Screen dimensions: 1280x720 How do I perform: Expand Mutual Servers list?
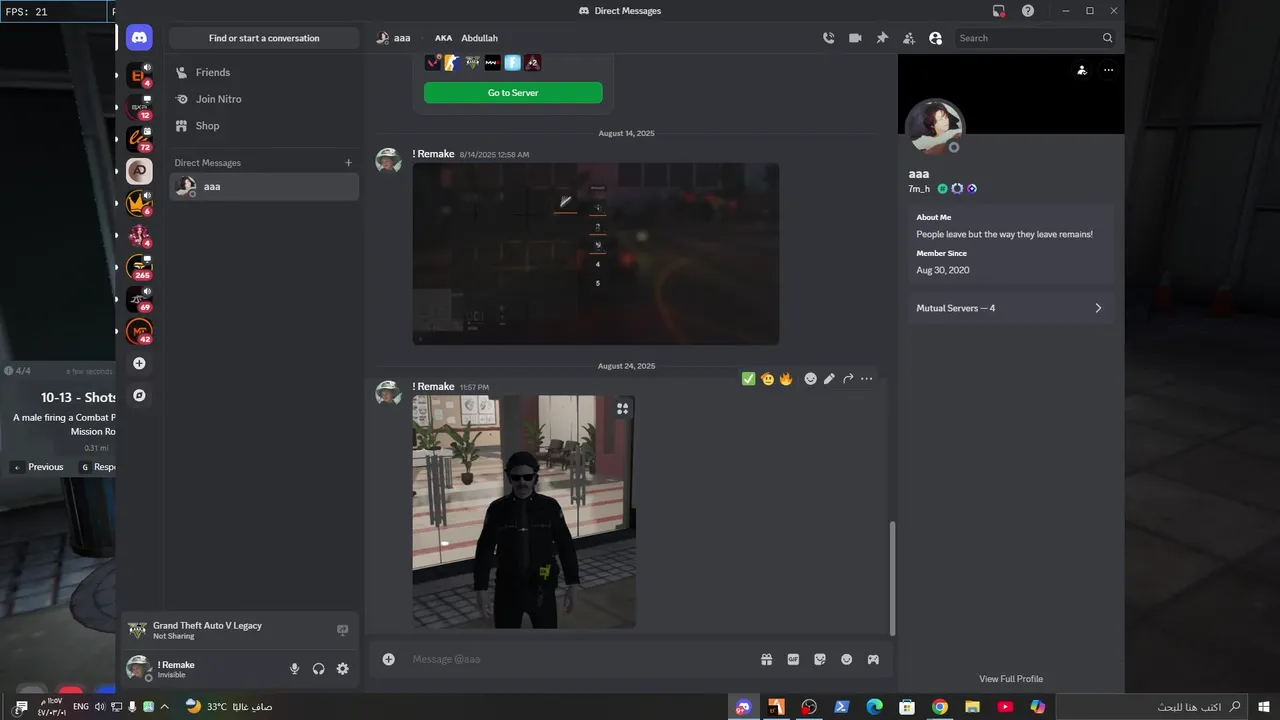pyautogui.click(x=1010, y=308)
